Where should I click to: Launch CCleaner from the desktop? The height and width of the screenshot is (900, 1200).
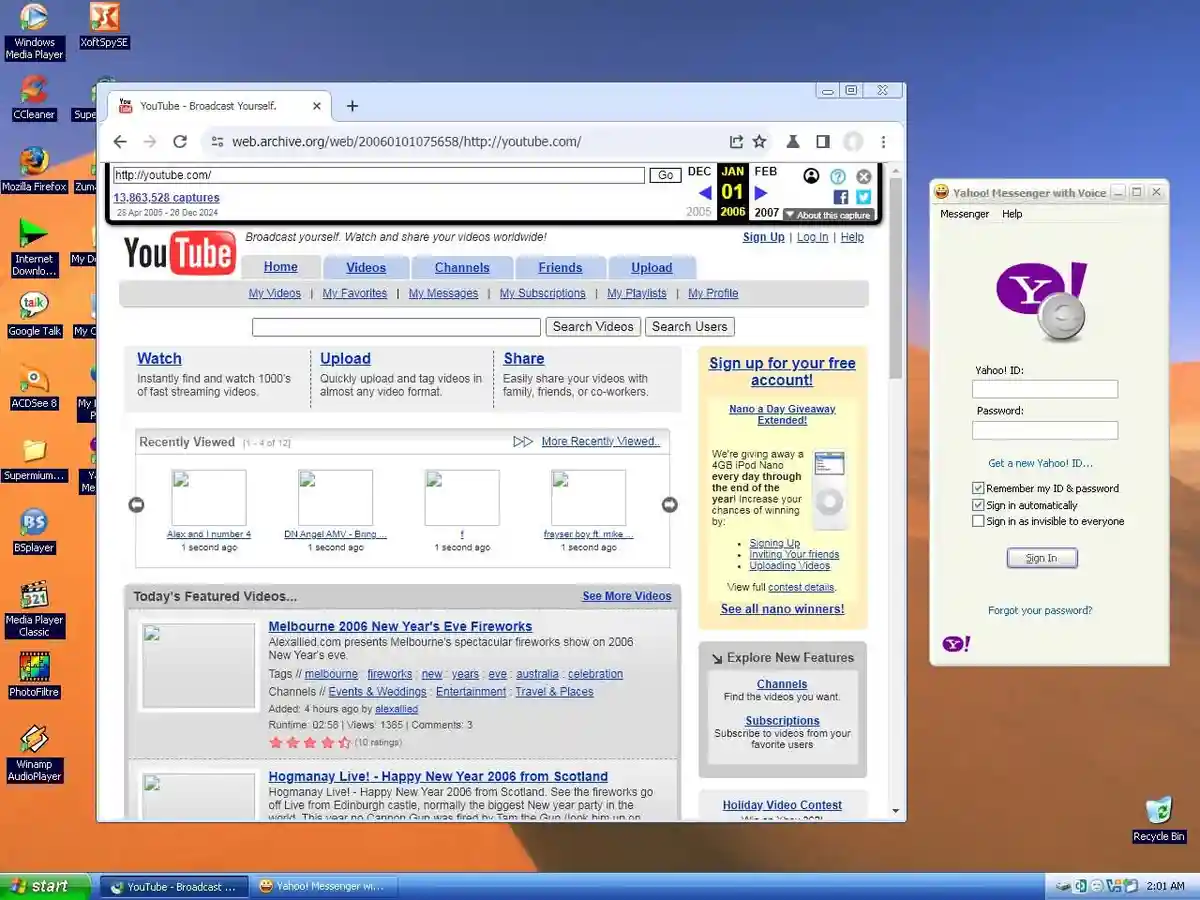click(34, 98)
